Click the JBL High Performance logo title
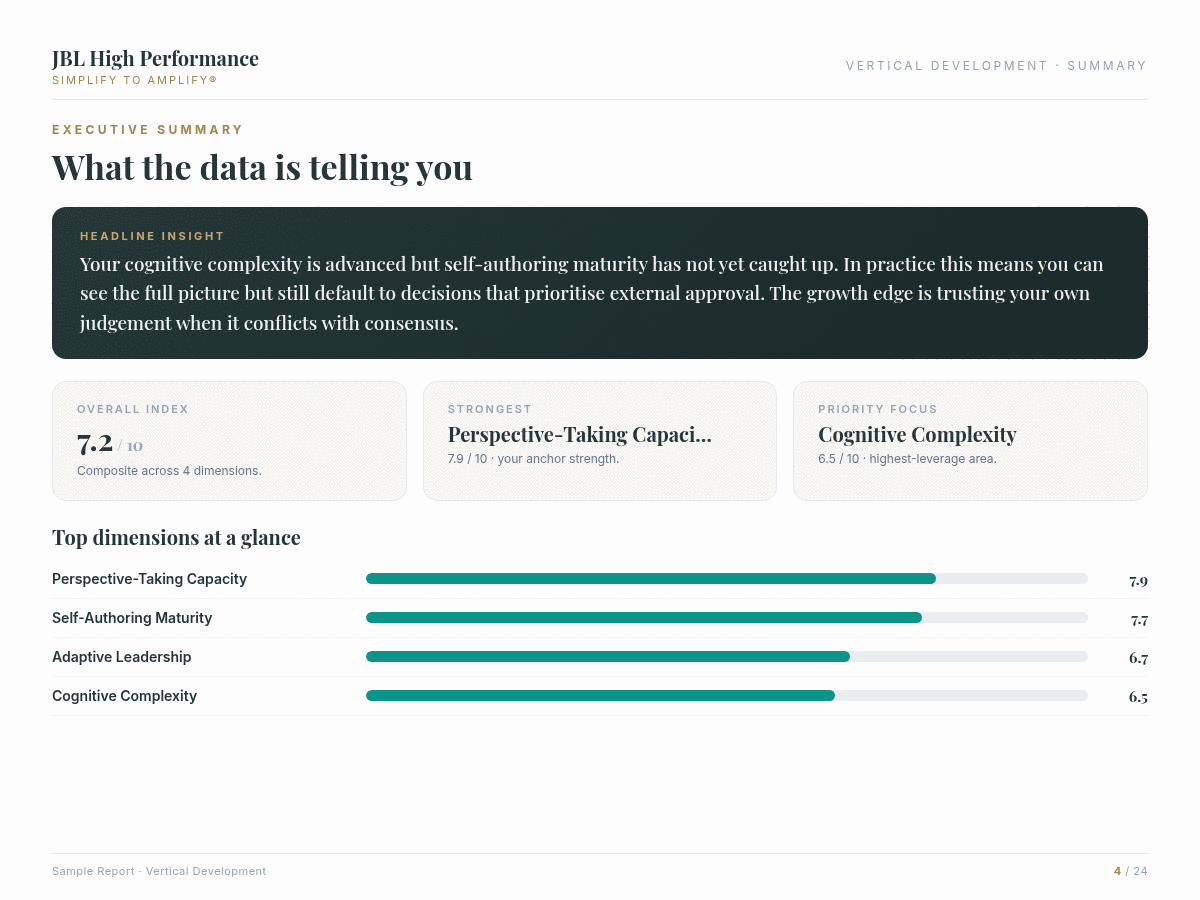Viewport: 1200px width, 900px height. click(155, 58)
